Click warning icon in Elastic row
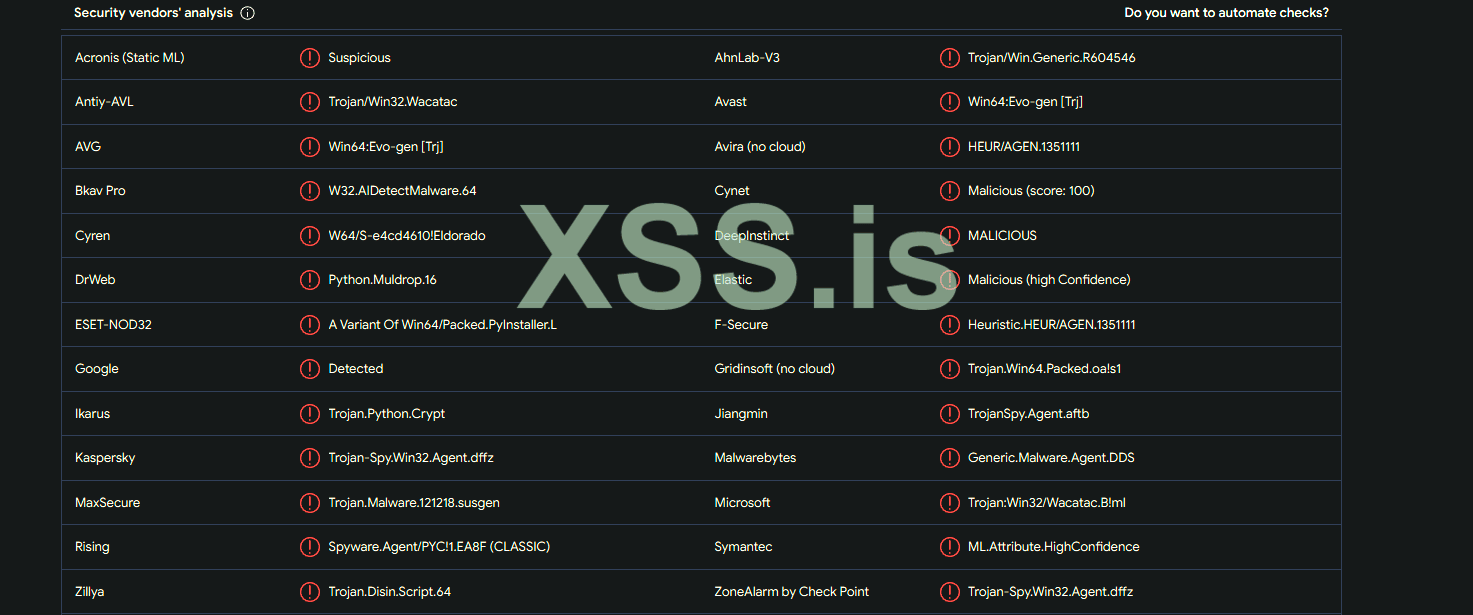Image resolution: width=1473 pixels, height=615 pixels. click(x=950, y=280)
